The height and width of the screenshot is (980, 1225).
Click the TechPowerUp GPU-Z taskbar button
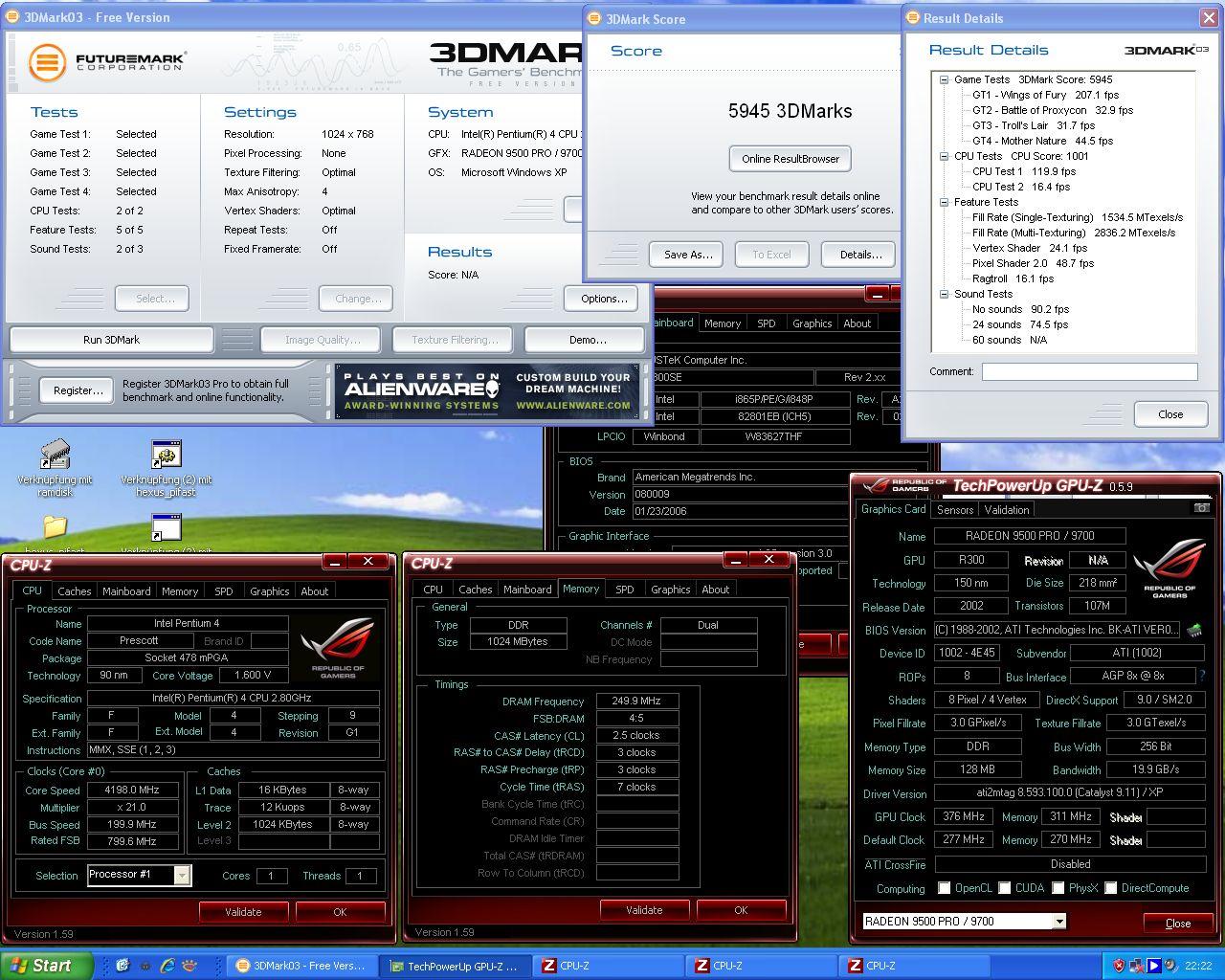pos(455,966)
